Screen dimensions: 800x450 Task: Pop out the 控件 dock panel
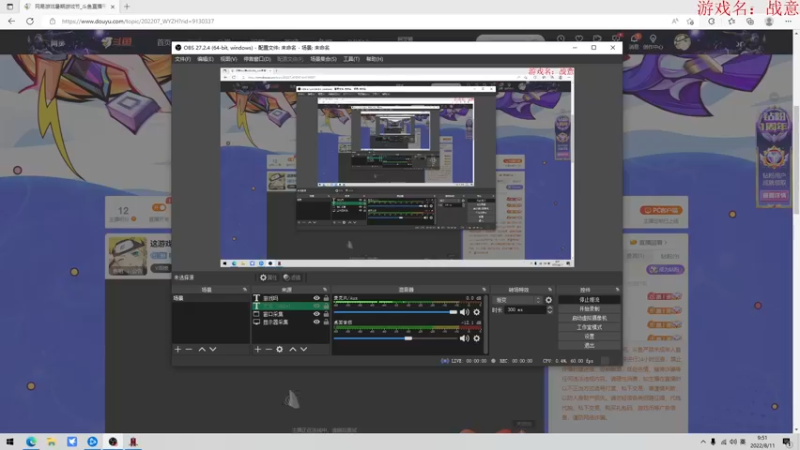[x=617, y=290]
